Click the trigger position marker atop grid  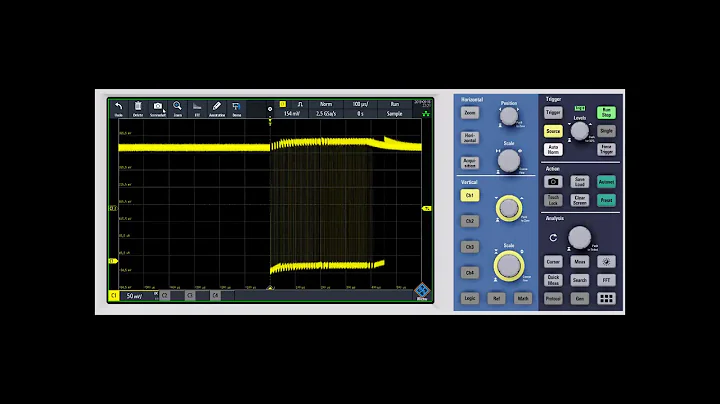pos(270,121)
